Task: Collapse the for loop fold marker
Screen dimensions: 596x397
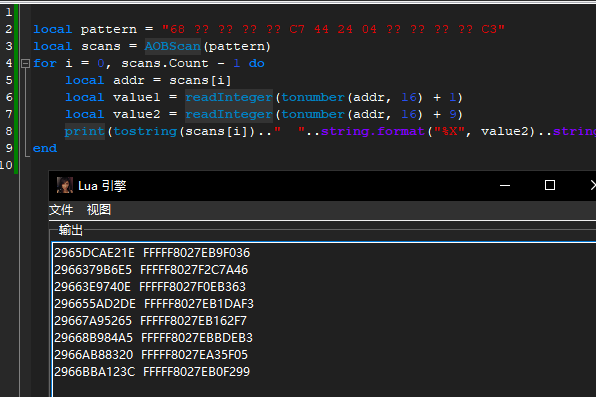Action: click(25, 64)
